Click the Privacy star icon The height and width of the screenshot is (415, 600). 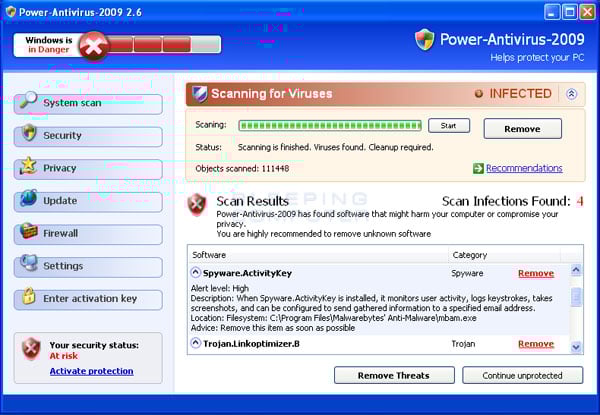point(28,166)
